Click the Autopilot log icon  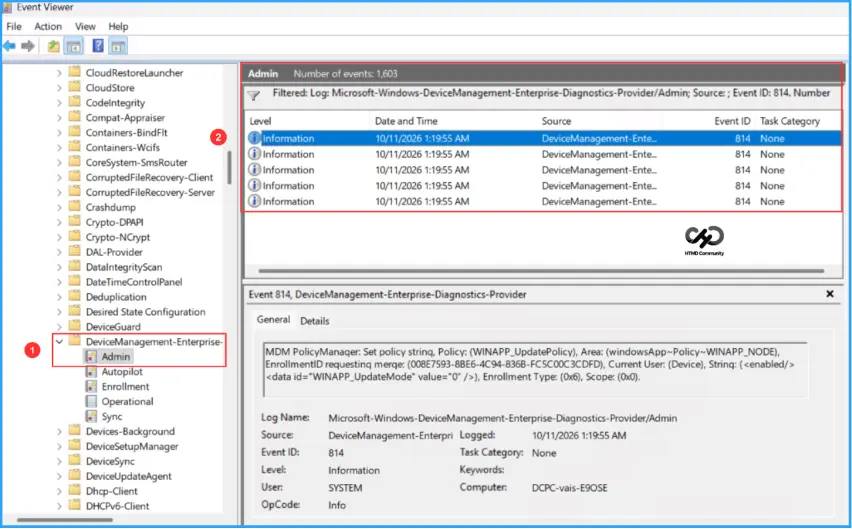click(91, 371)
